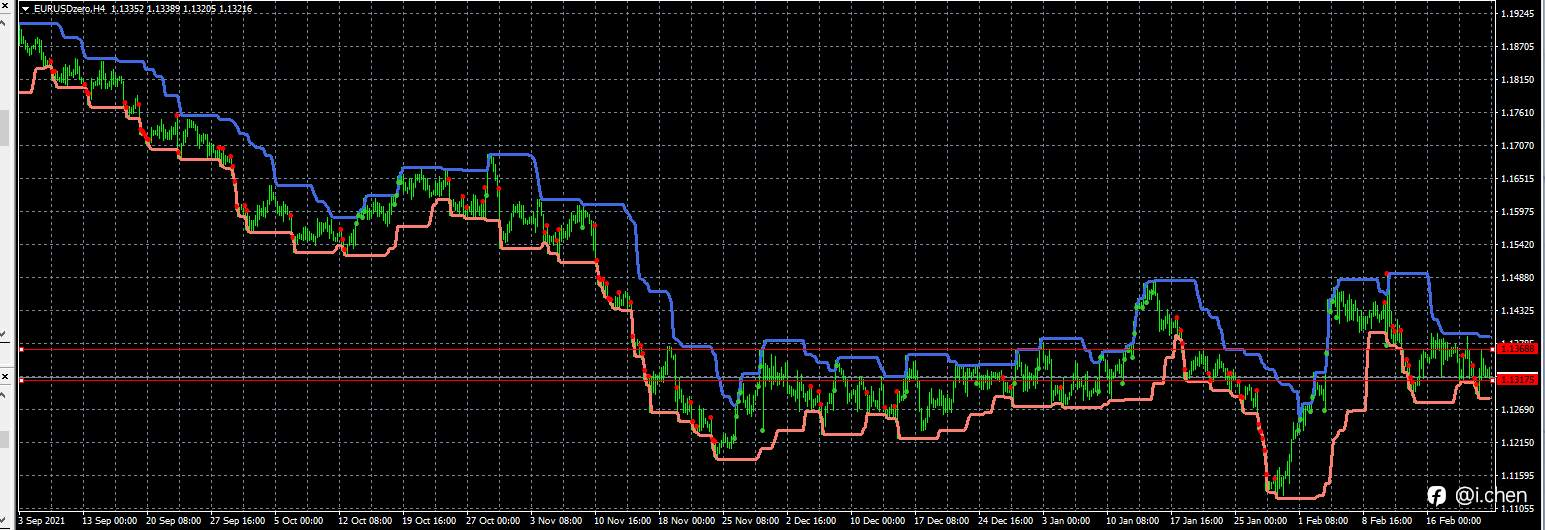This screenshot has height=530, width=1545.
Task: Click the 3 Jan 00:00 time label
Action: pyautogui.click(x=1067, y=521)
